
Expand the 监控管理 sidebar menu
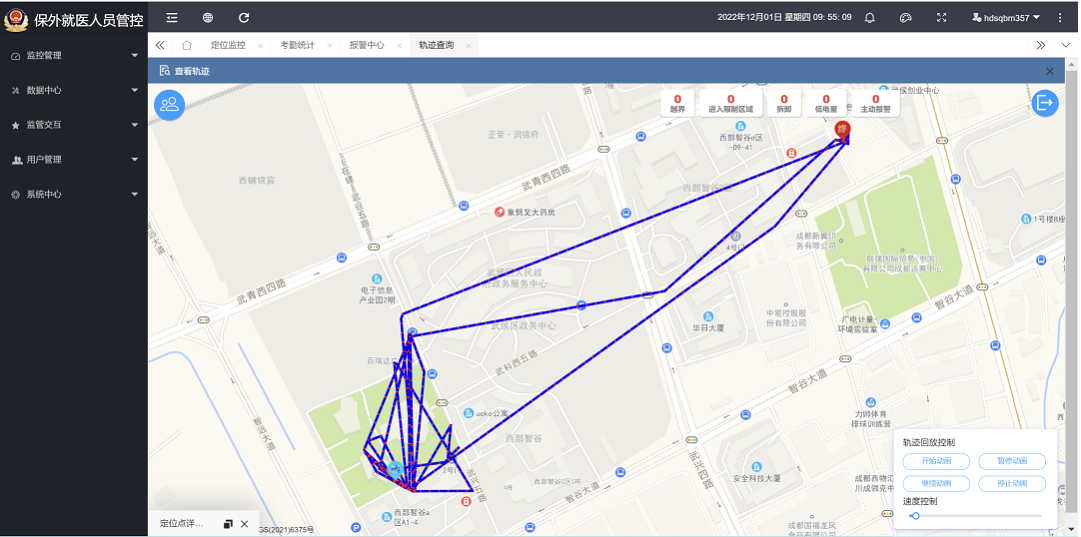pyautogui.click(x=74, y=55)
